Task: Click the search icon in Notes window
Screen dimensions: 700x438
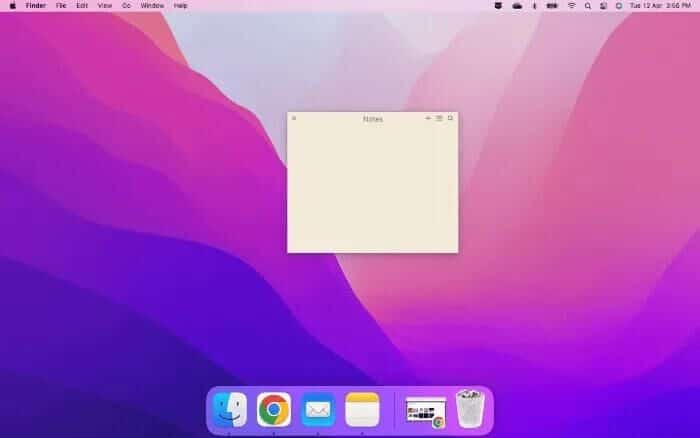Action: [x=450, y=118]
